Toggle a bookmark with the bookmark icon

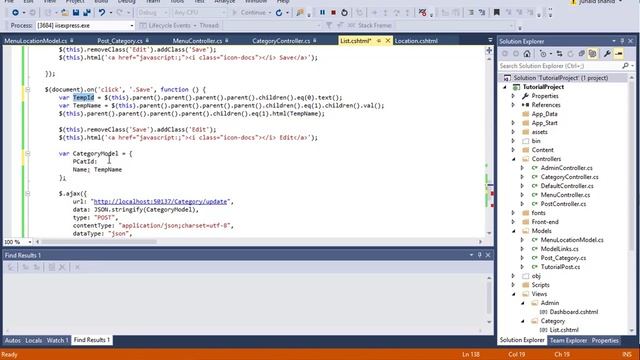click(x=497, y=13)
